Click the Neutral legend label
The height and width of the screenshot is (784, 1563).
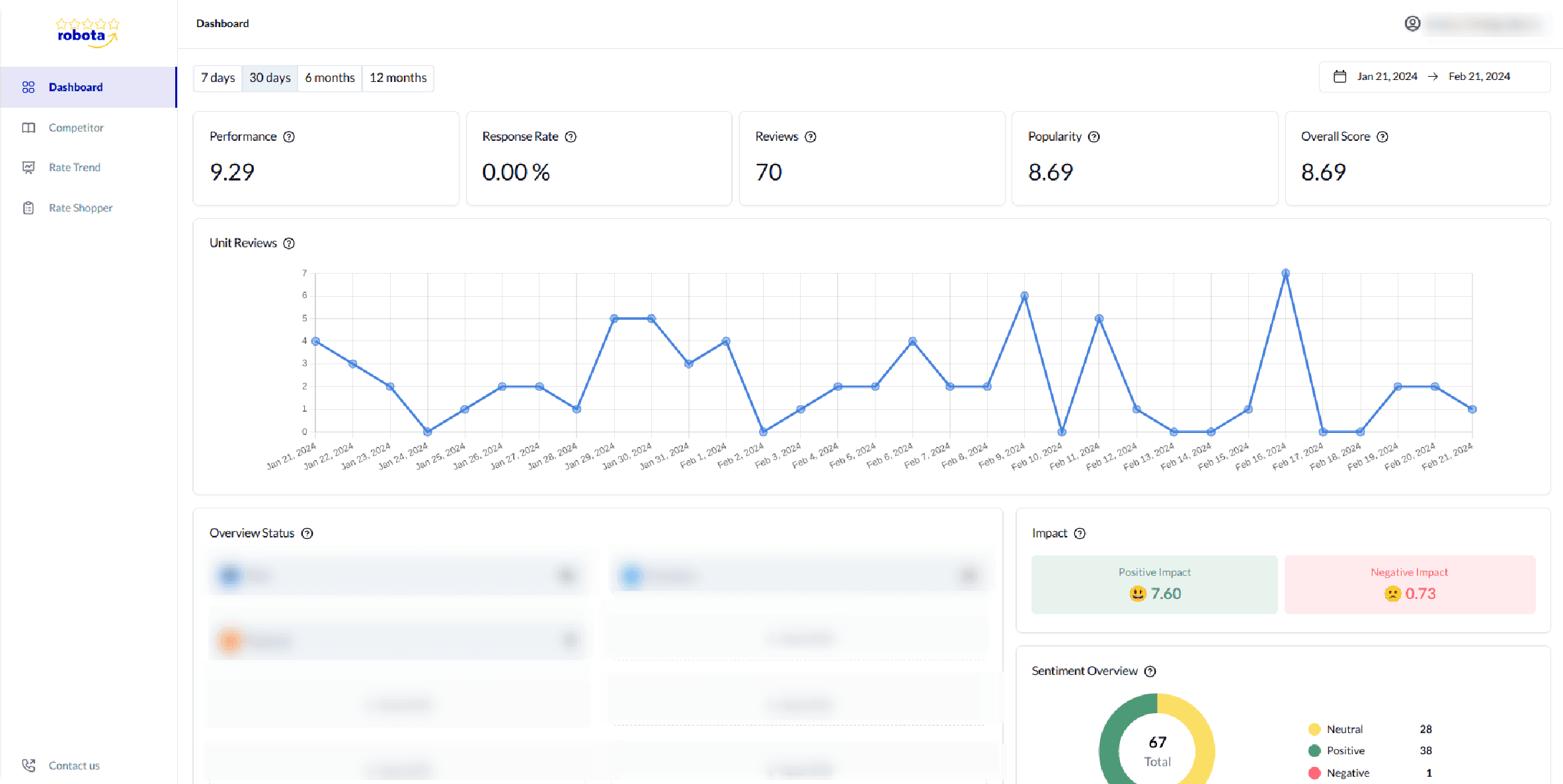pos(1345,729)
